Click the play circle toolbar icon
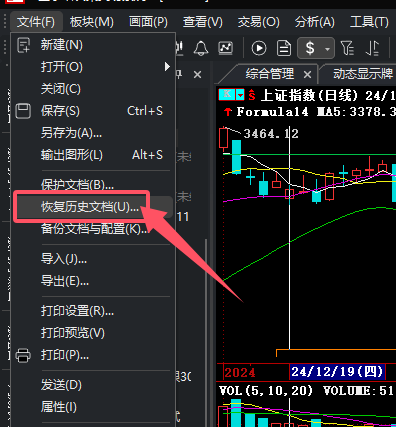The image size is (396, 427). tap(259, 48)
